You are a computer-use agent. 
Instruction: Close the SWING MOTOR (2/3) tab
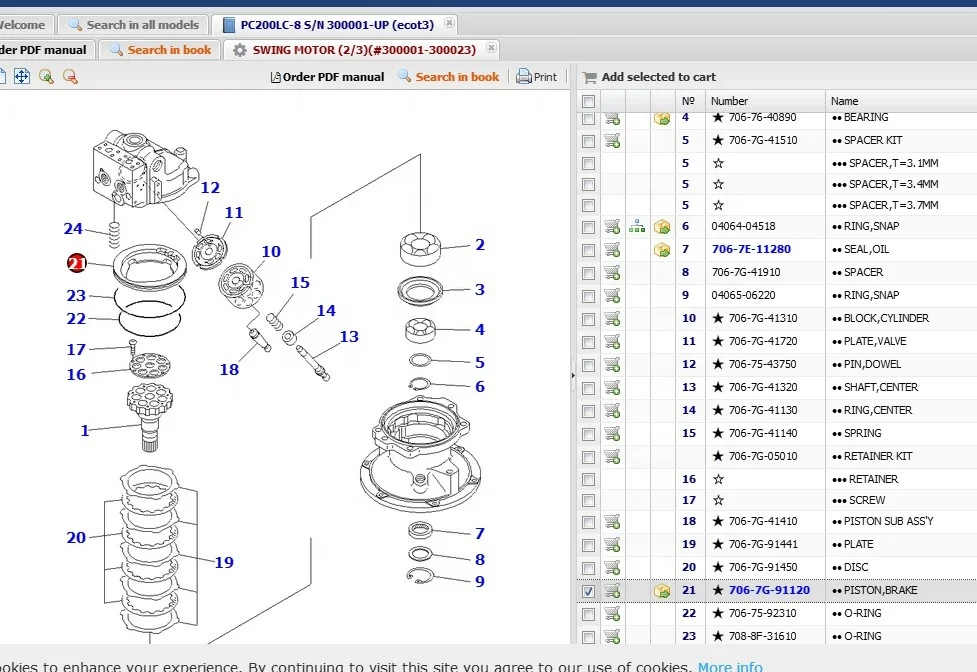pyautogui.click(x=491, y=49)
